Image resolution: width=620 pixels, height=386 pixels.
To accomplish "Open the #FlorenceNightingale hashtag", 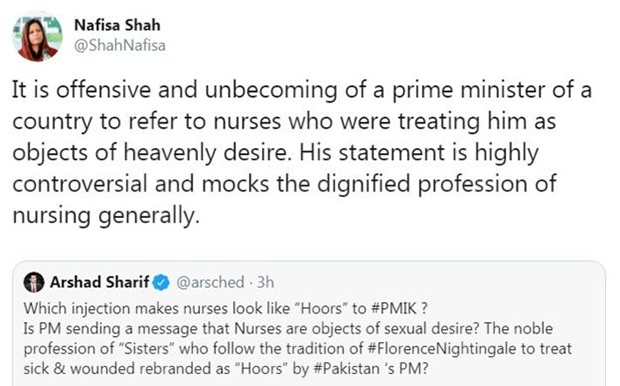I will click(x=442, y=348).
